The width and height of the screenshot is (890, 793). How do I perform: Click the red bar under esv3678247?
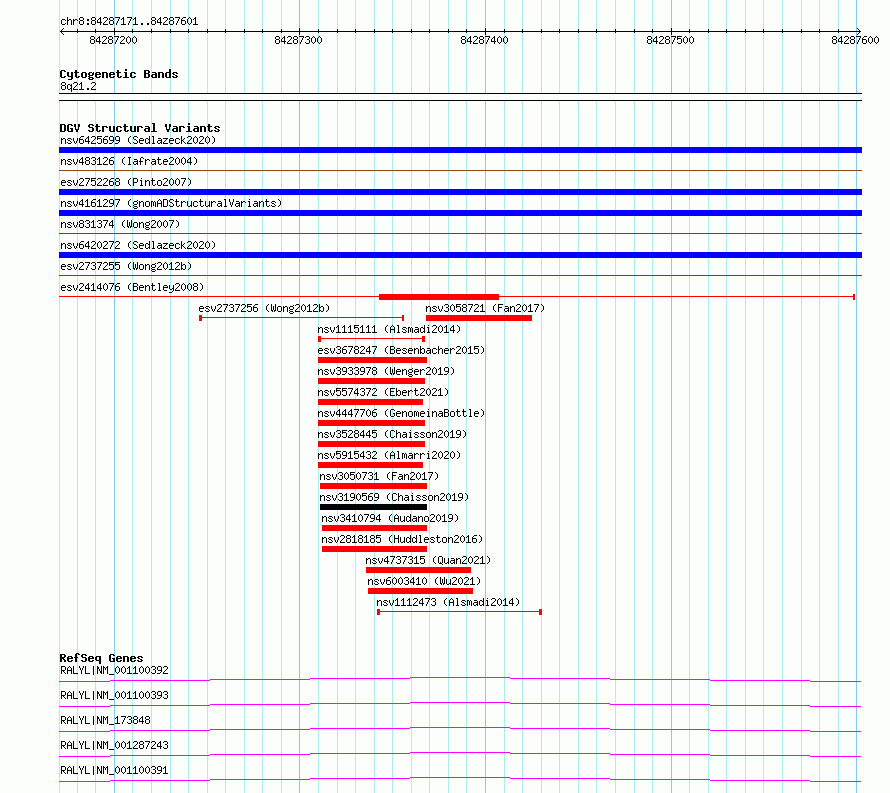(x=372, y=360)
